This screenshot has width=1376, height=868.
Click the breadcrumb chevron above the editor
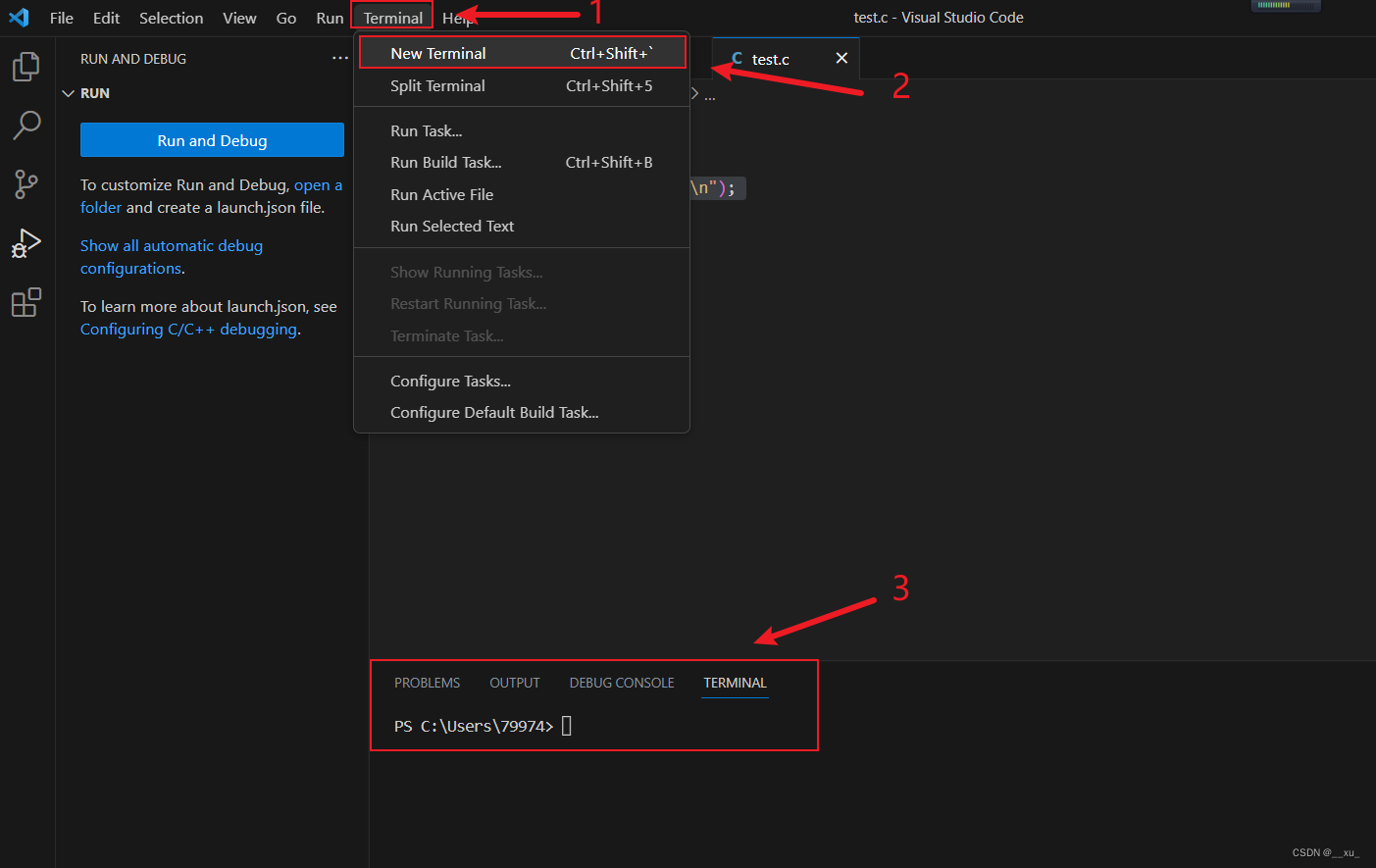(695, 93)
